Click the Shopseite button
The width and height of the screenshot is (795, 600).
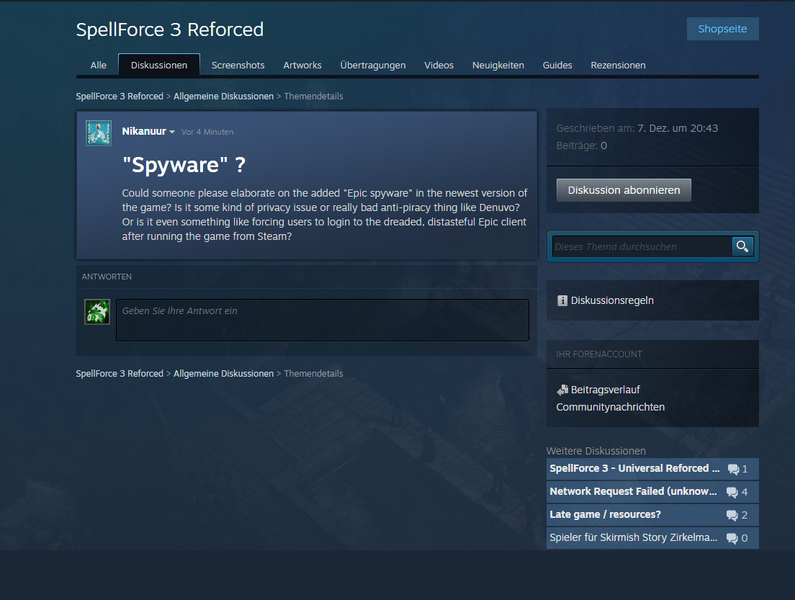[722, 29]
